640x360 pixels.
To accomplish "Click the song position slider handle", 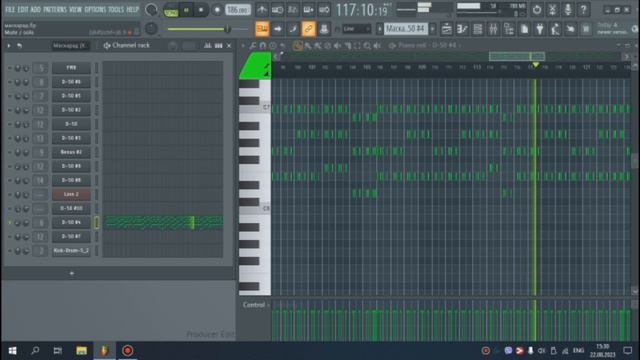I will point(227,29).
